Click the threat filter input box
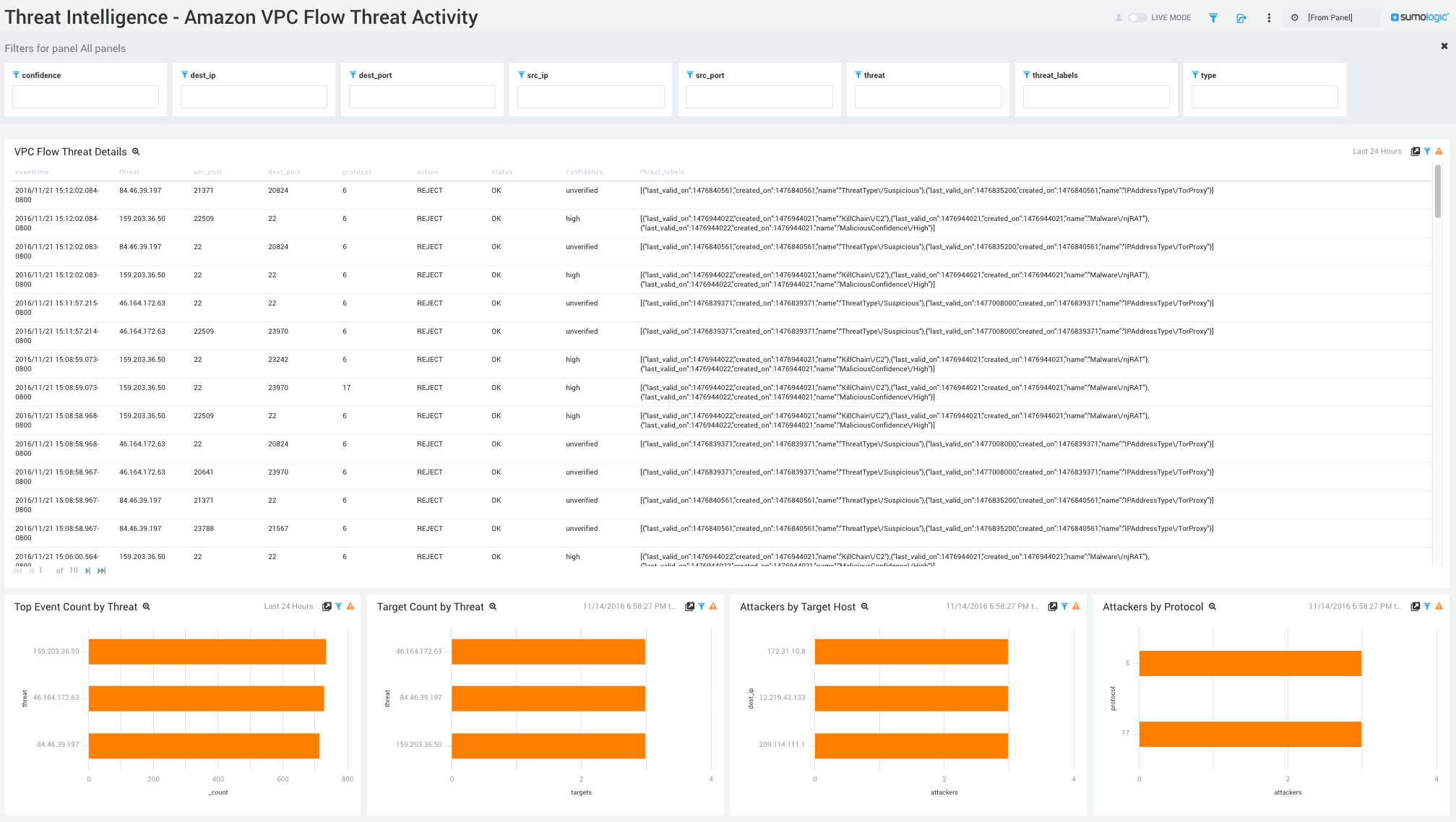 tap(928, 97)
